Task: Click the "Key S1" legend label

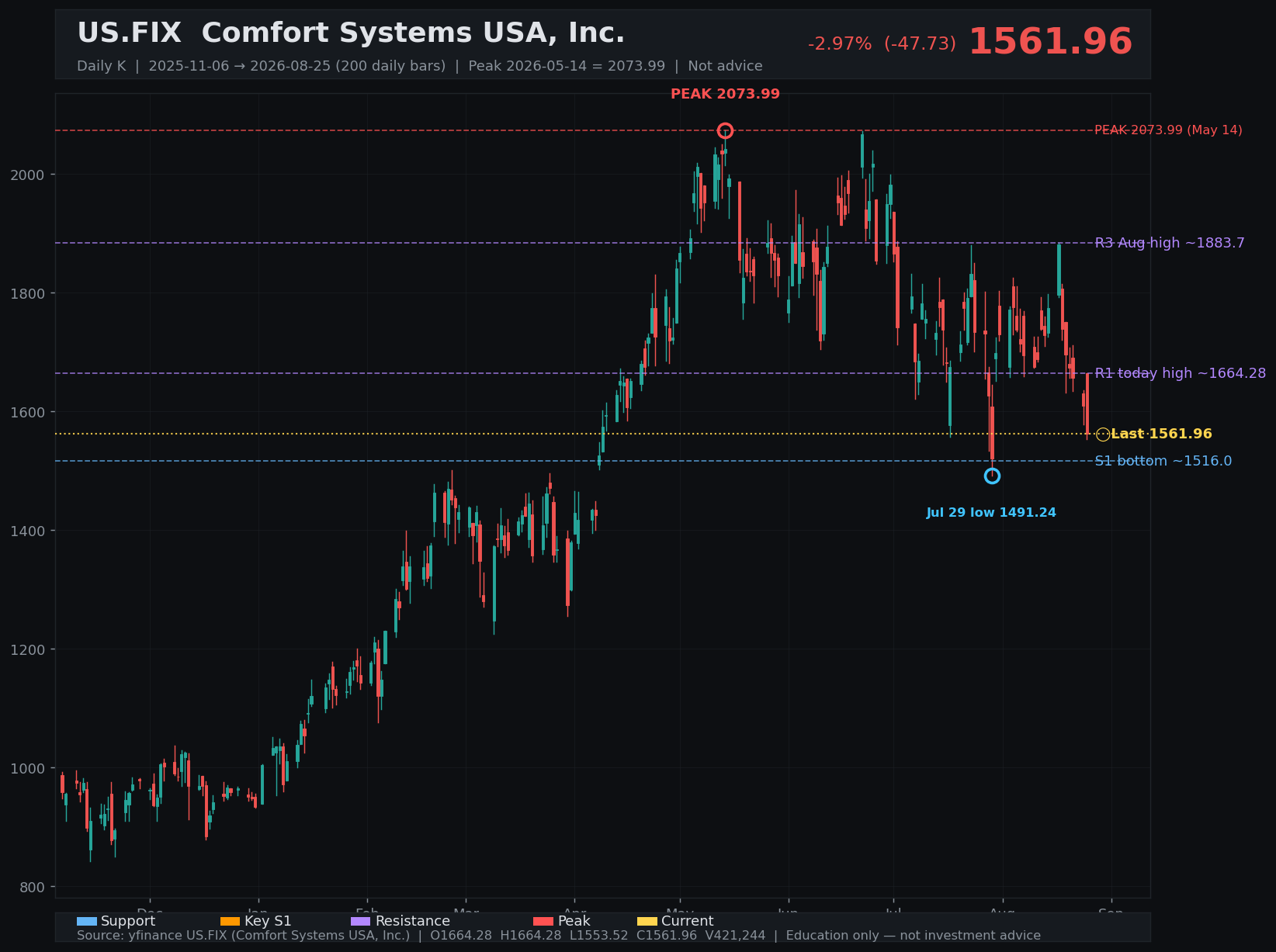Action: click(268, 922)
